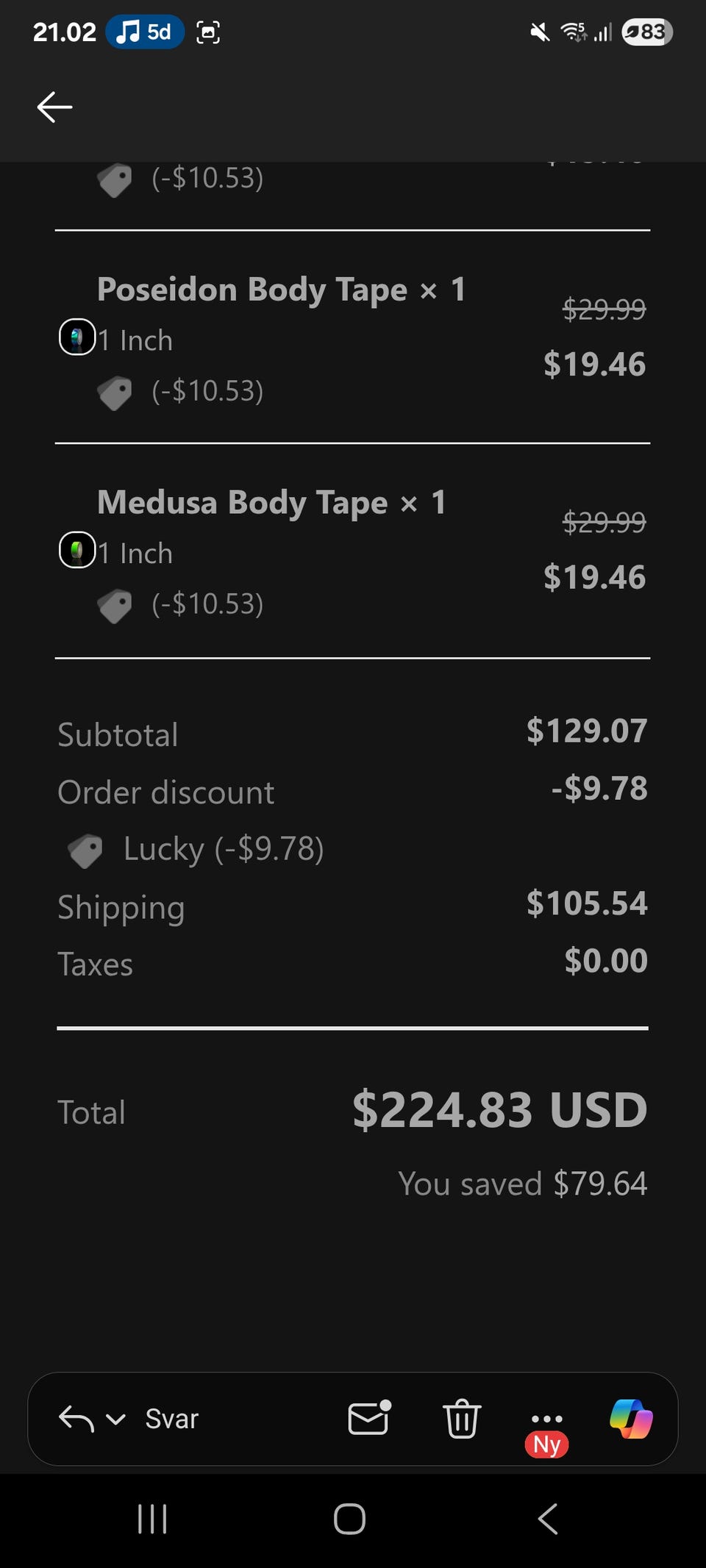Tap the music note 5d status pill
706x1568 pixels.
click(x=145, y=32)
